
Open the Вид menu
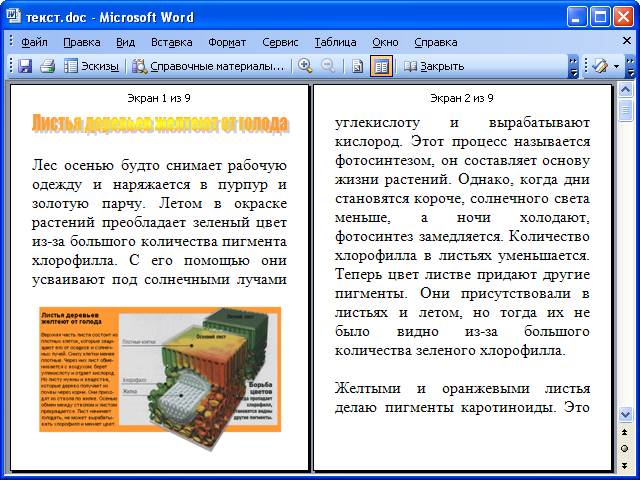125,42
